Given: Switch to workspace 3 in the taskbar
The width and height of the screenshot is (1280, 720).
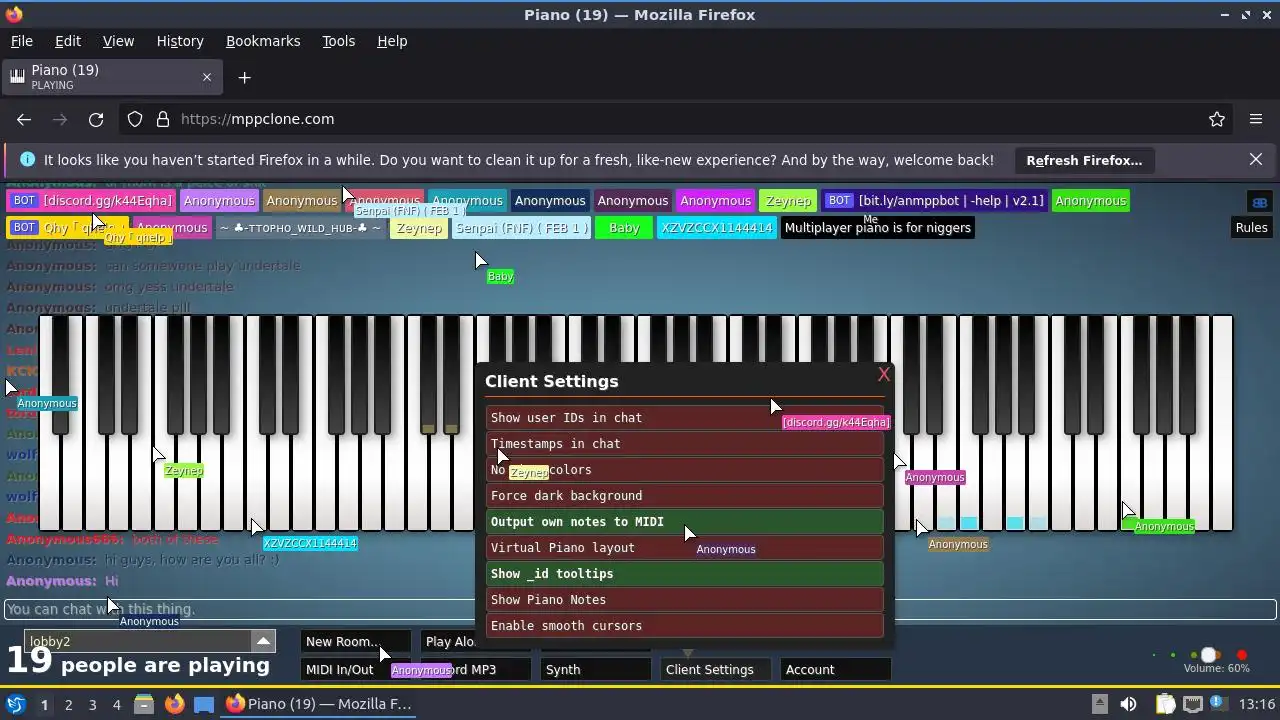Looking at the screenshot, I should (92, 704).
